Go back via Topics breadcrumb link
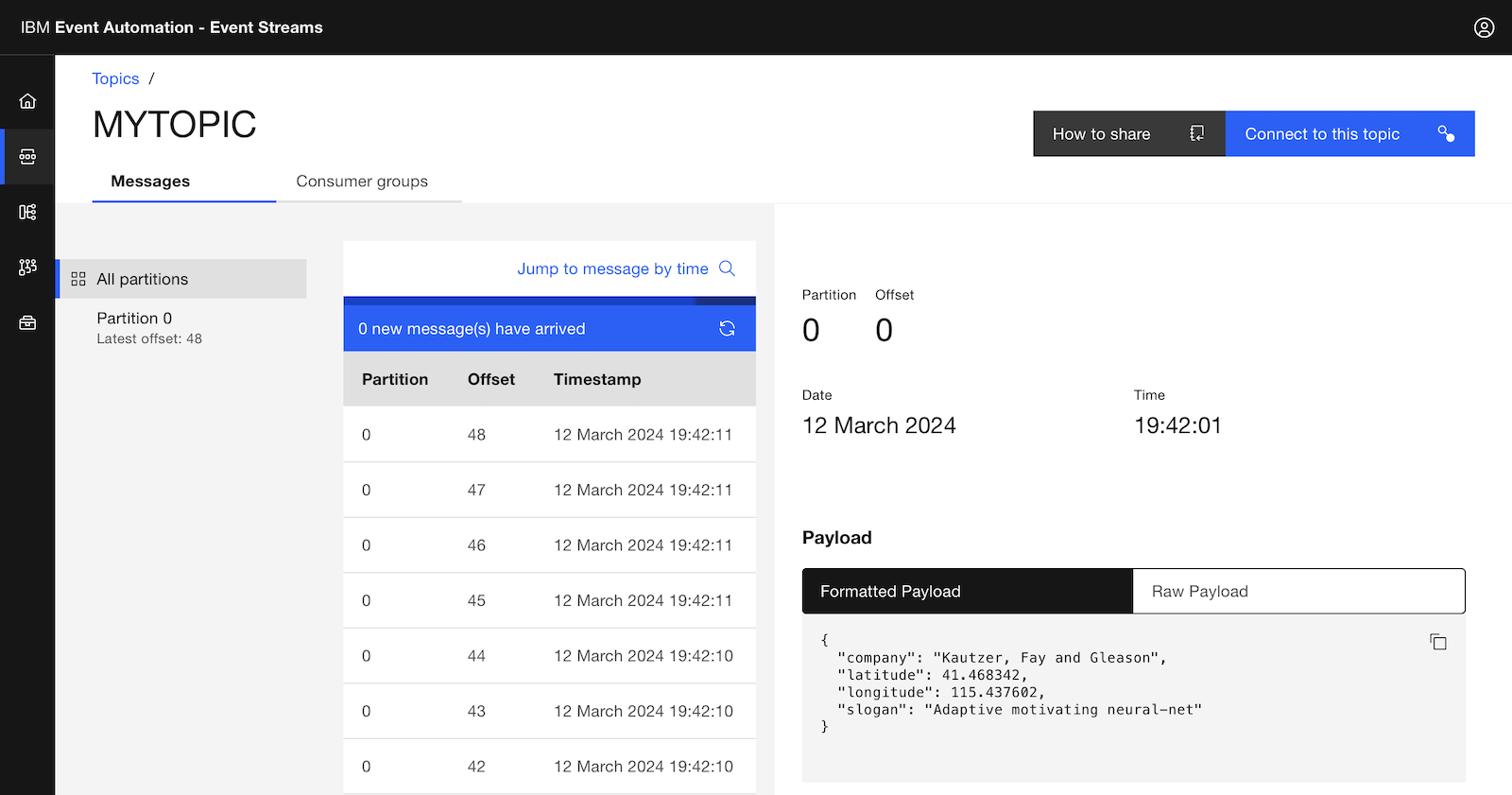 point(115,79)
